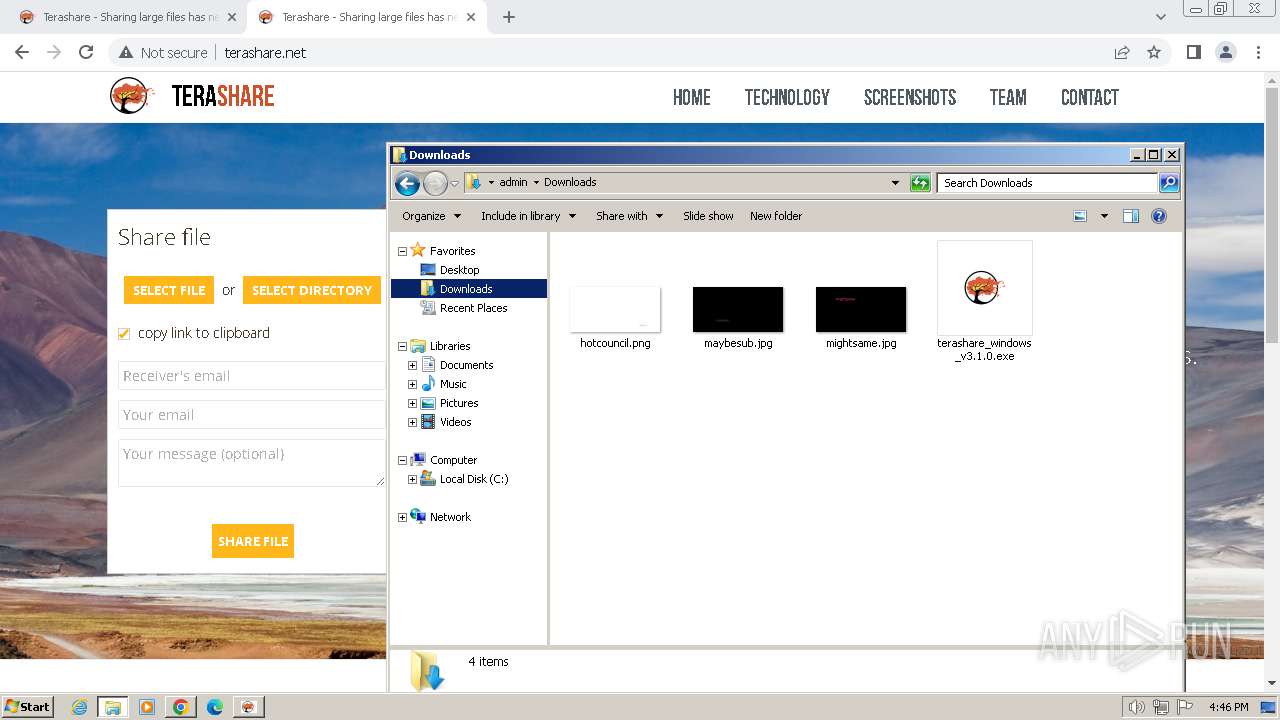Create a New folder
The width and height of the screenshot is (1280, 720).
pos(776,216)
